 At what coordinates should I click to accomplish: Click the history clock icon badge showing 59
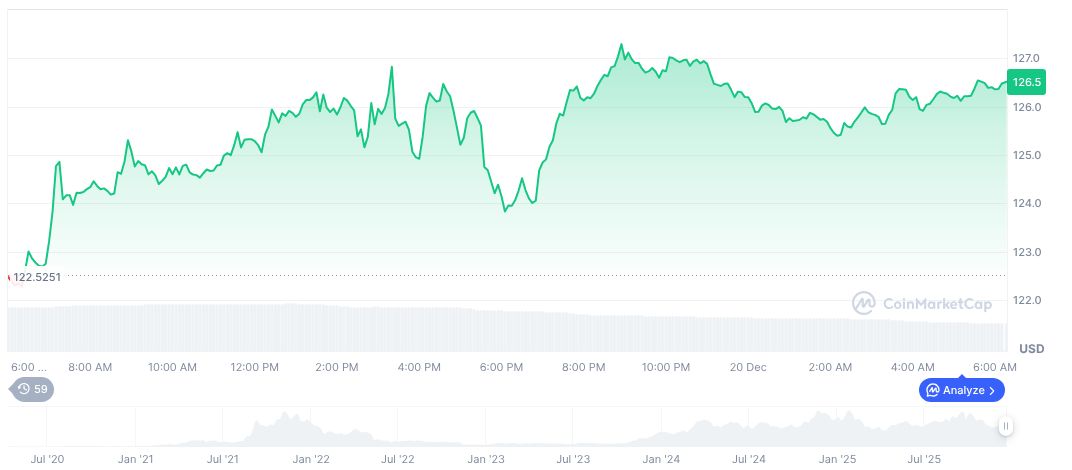tap(31, 389)
